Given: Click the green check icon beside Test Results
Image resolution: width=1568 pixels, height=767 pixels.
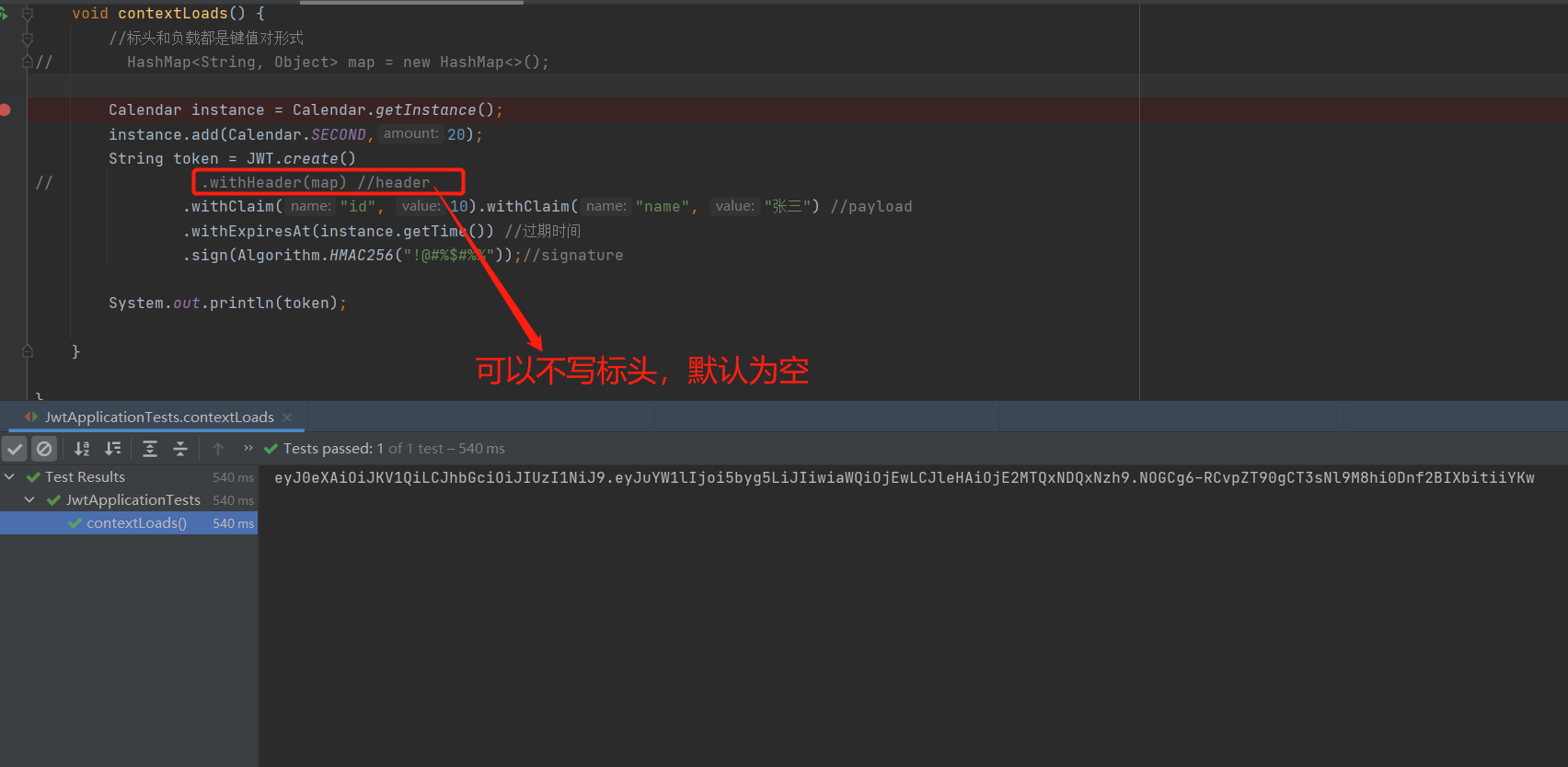Looking at the screenshot, I should click(33, 477).
